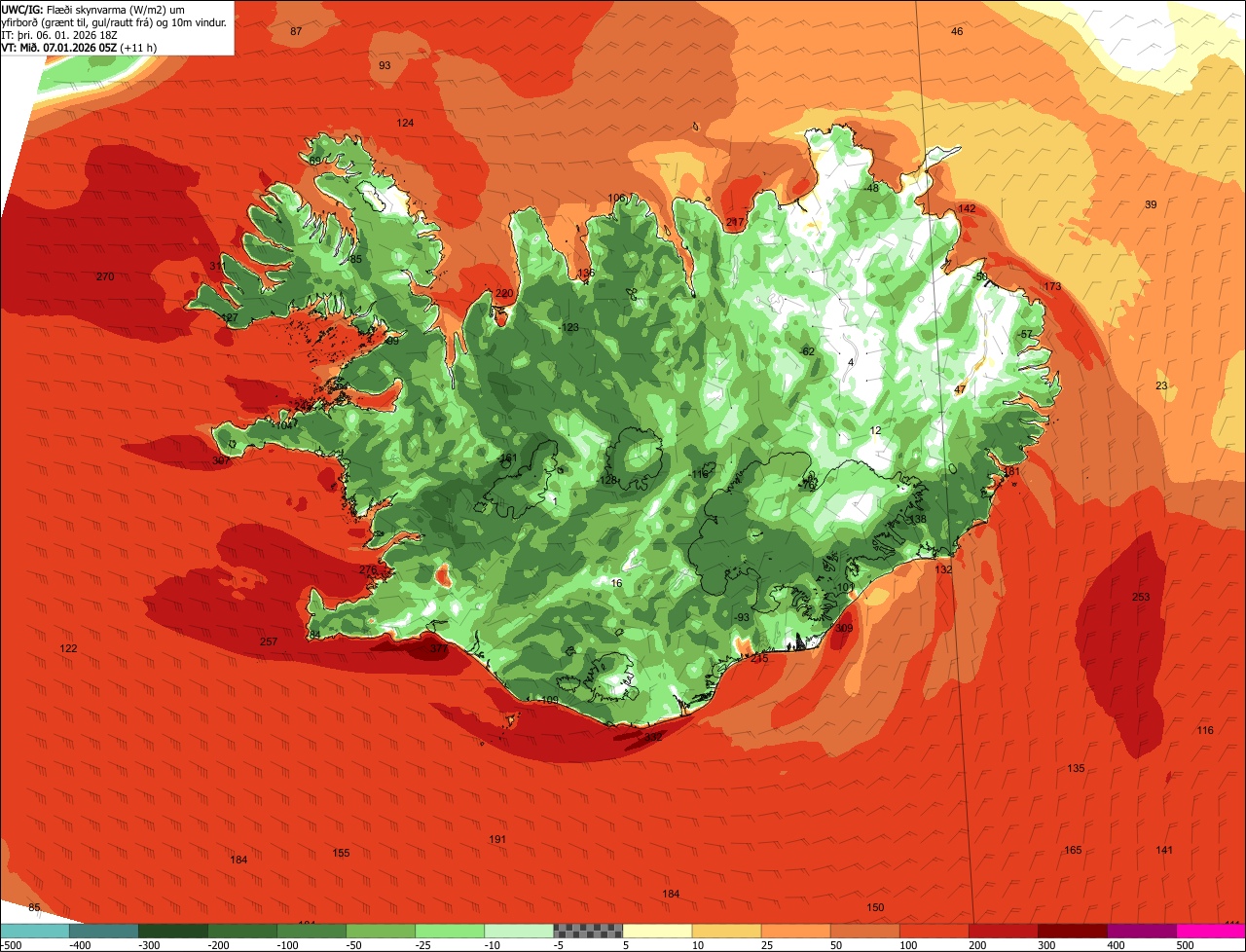Viewport: 1246px width, 952px height.
Task: Click the inland value -93
Action: [741, 618]
